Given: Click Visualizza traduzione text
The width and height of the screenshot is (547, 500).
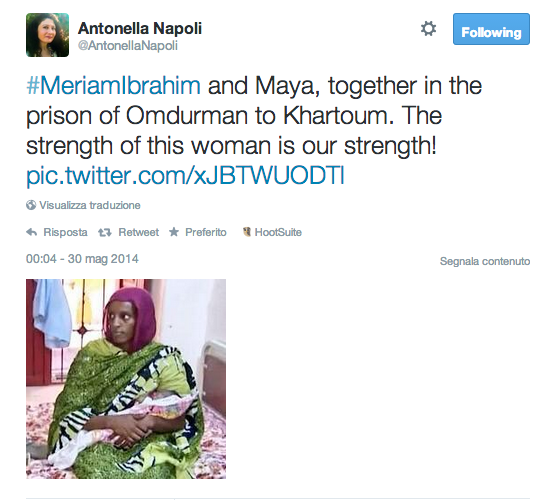Looking at the screenshot, I should pyautogui.click(x=90, y=205).
